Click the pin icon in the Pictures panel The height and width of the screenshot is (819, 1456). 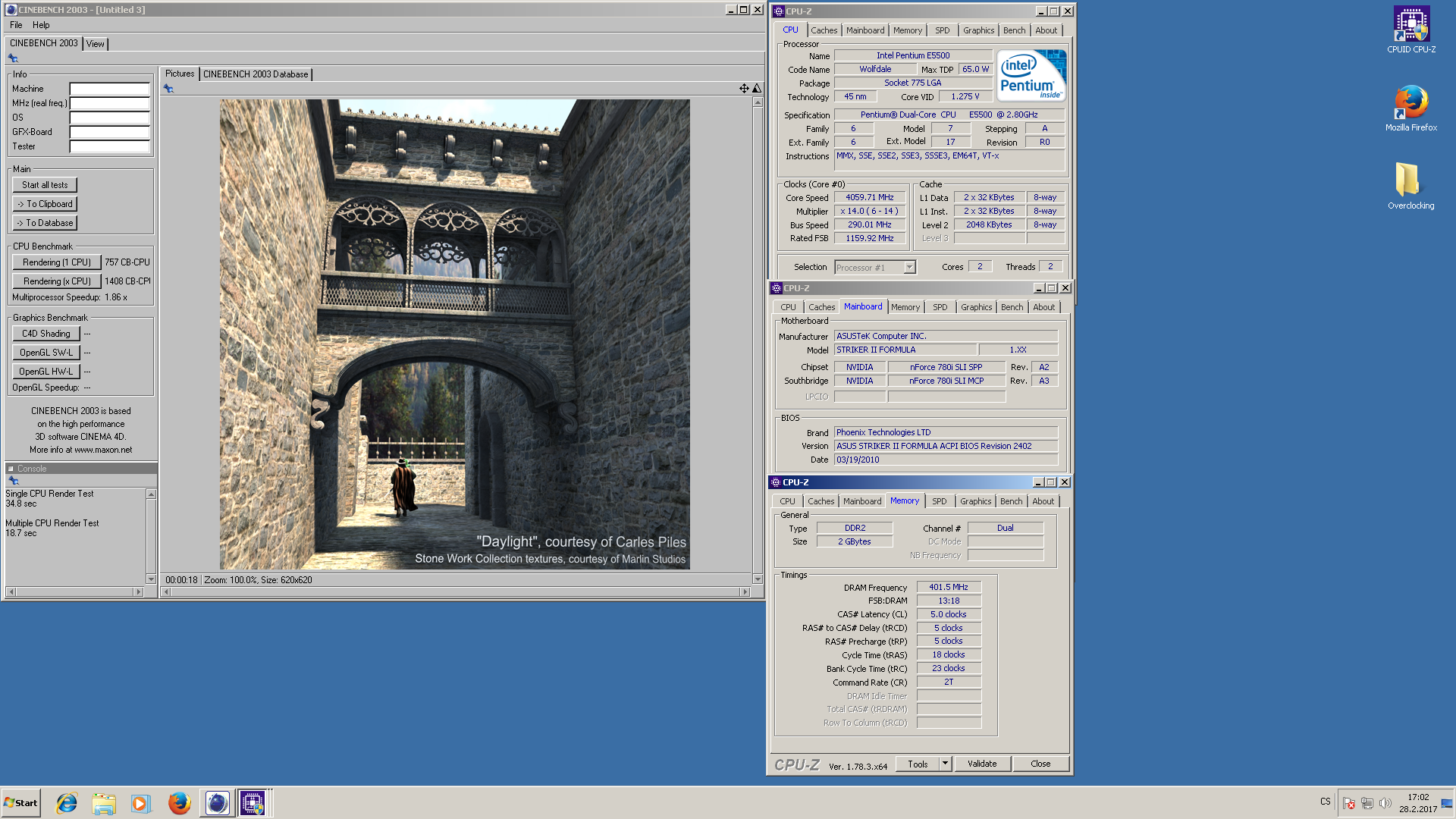[168, 89]
